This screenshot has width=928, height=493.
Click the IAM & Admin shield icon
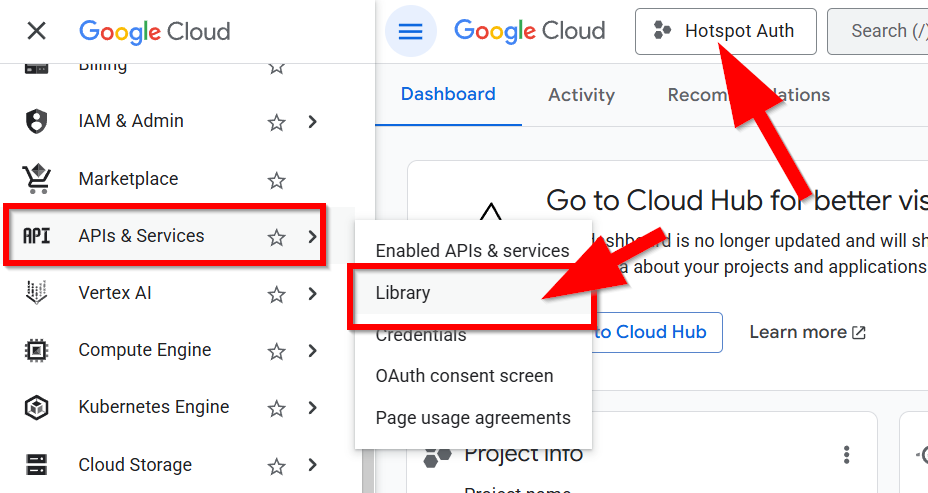pyautogui.click(x=36, y=121)
